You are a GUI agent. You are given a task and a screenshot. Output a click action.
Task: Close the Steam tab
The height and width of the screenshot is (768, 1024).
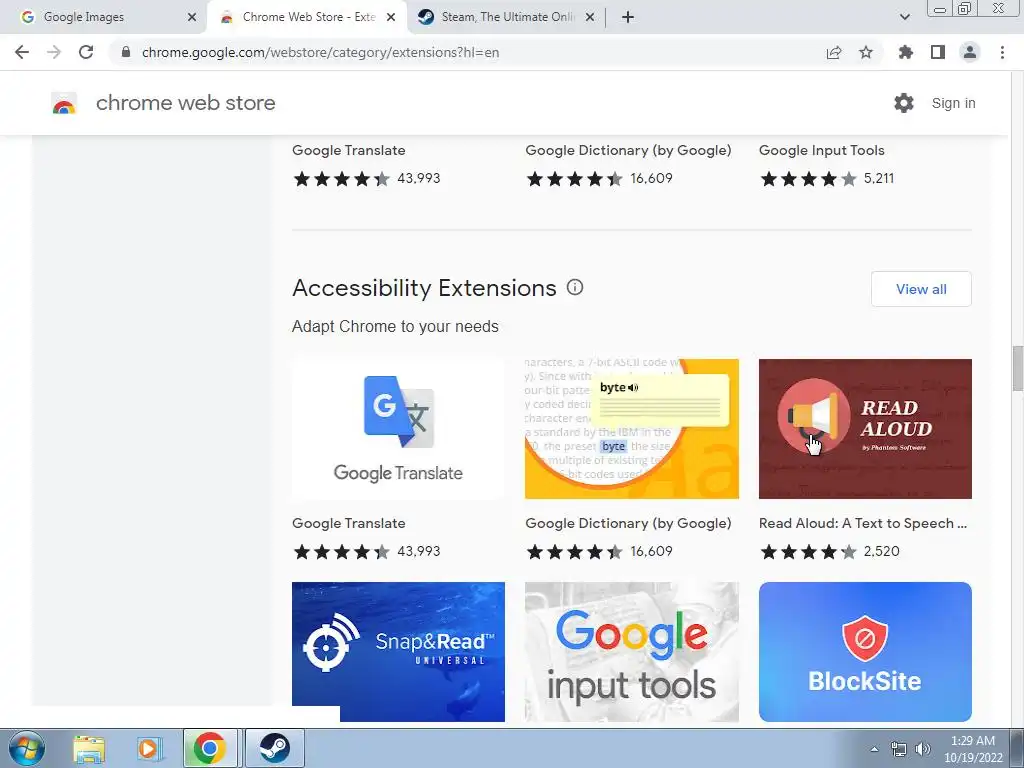tap(590, 17)
